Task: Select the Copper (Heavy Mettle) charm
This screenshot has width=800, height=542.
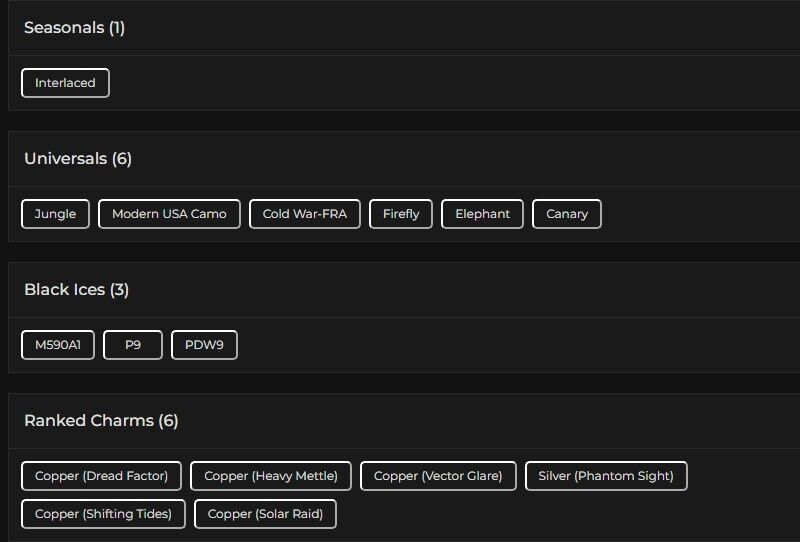Action: pos(271,476)
